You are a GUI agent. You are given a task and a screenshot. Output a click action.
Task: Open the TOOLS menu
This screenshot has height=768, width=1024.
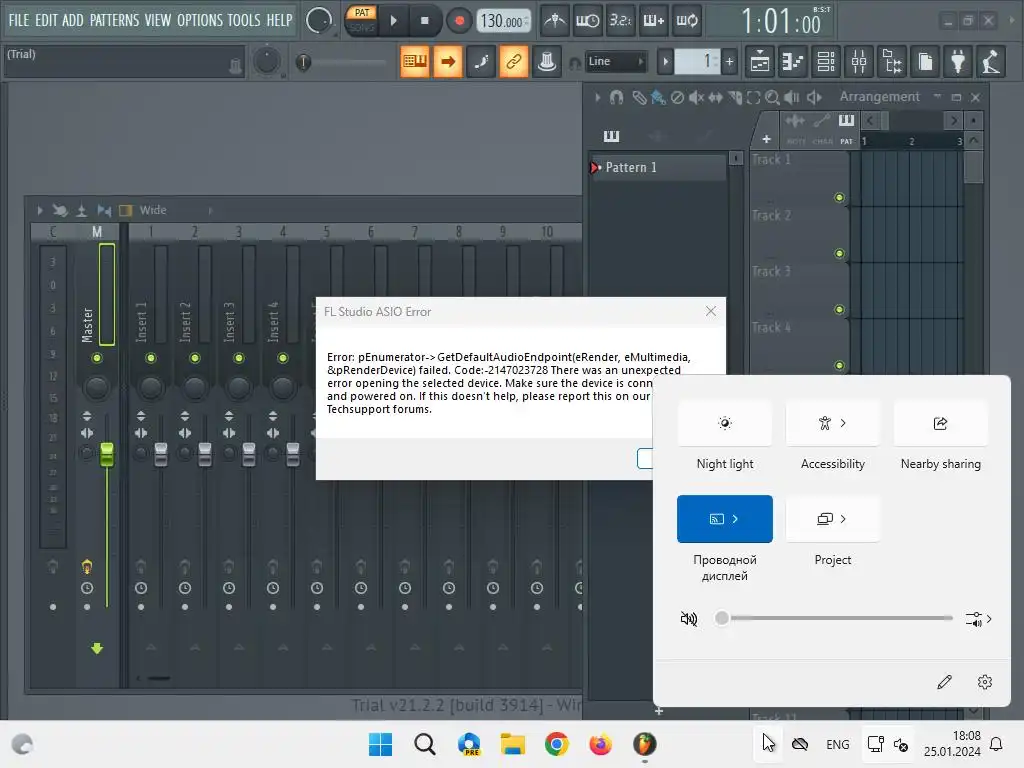coord(244,20)
